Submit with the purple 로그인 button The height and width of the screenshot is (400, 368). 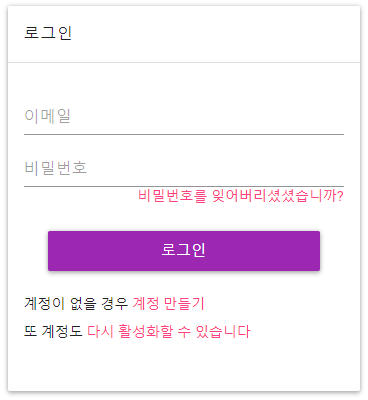pos(184,251)
